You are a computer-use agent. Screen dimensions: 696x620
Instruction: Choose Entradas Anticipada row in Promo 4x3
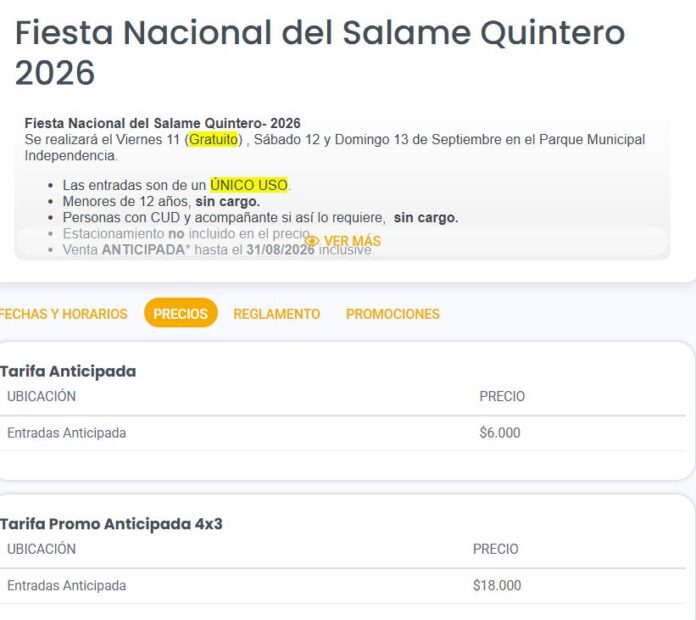click(x=343, y=585)
